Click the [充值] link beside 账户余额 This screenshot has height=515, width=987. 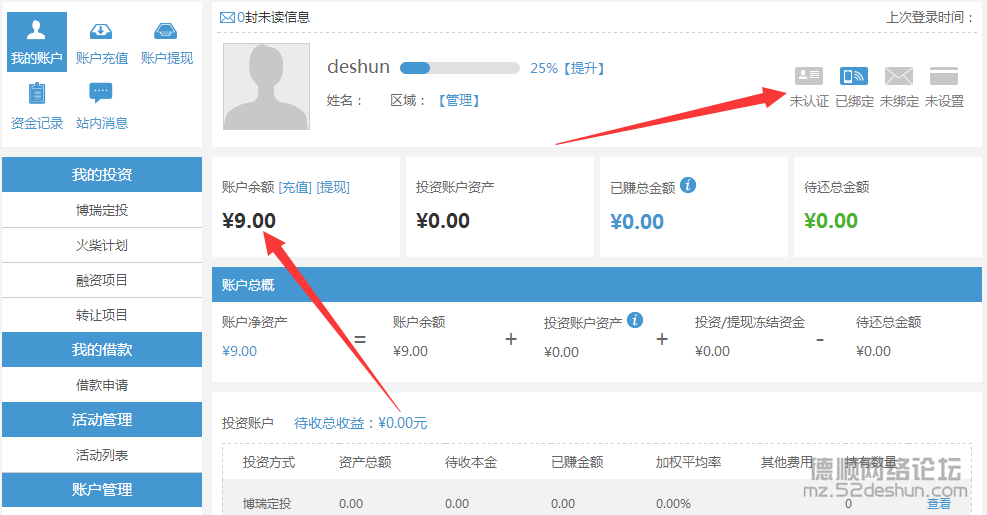[x=295, y=187]
